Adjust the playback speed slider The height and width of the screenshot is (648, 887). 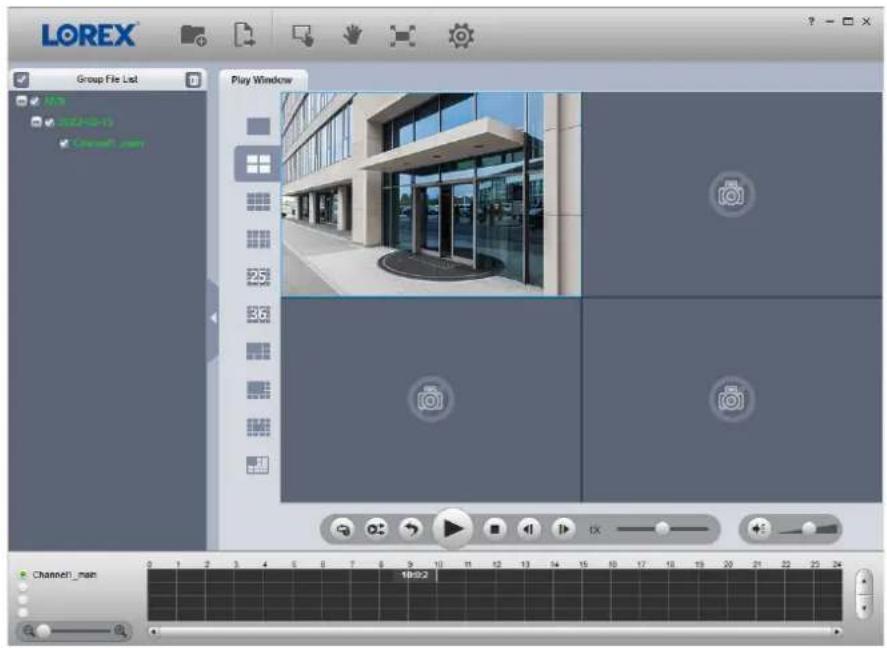662,529
